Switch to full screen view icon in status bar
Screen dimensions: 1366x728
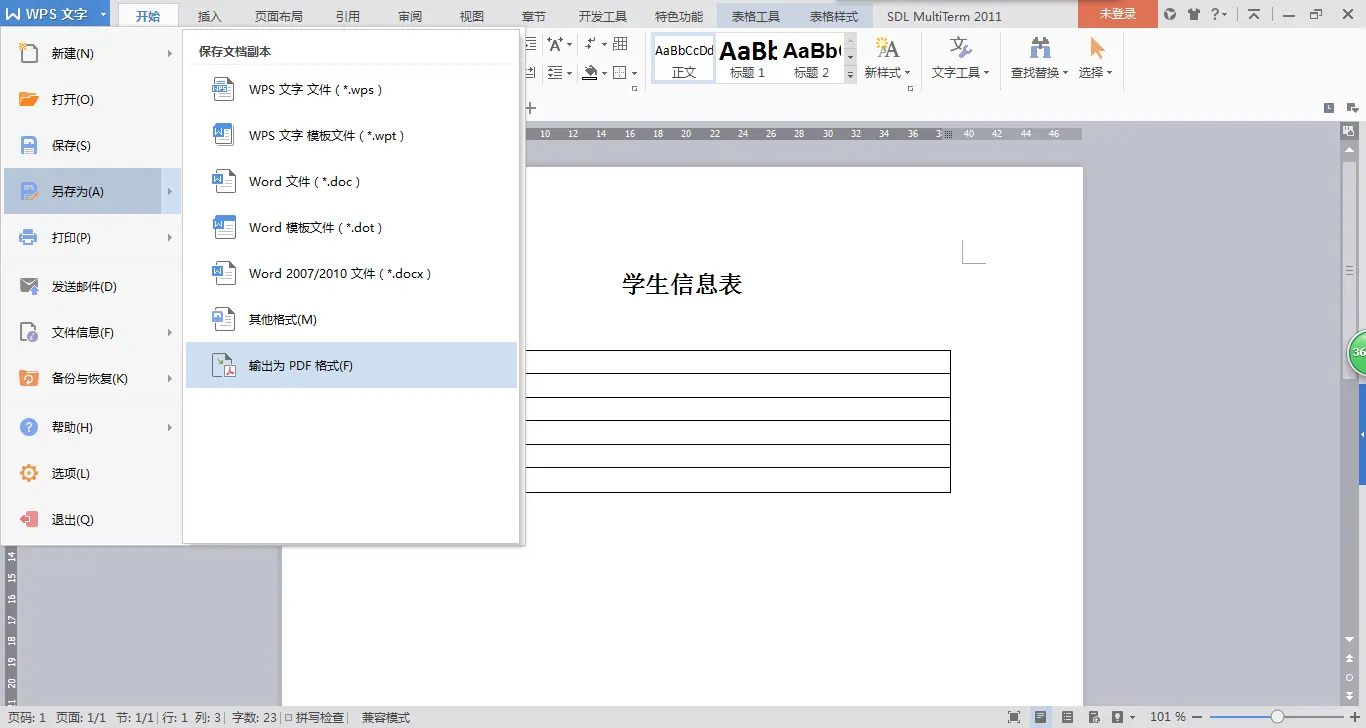coord(1015,717)
